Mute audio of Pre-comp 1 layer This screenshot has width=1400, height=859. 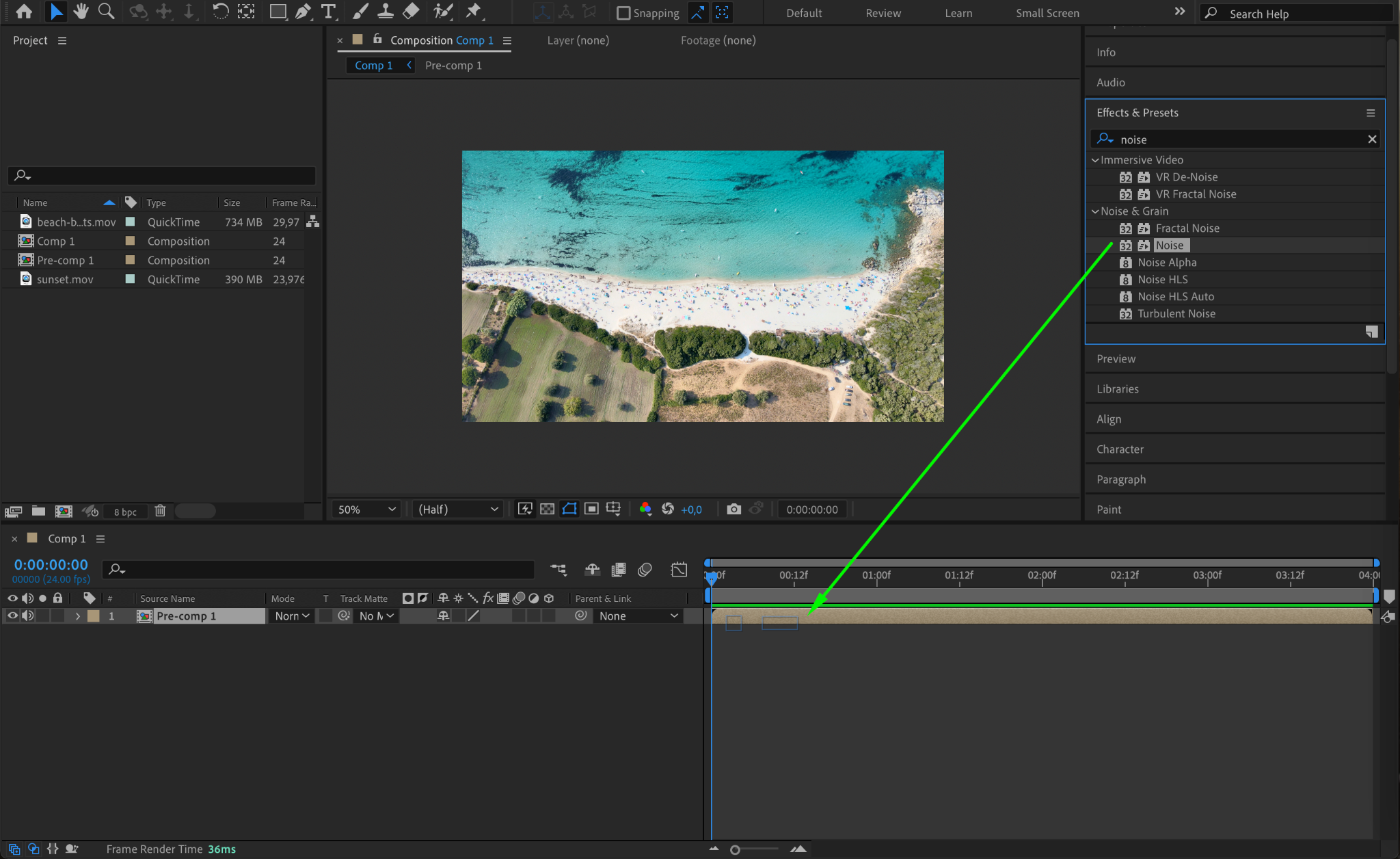pyautogui.click(x=27, y=616)
